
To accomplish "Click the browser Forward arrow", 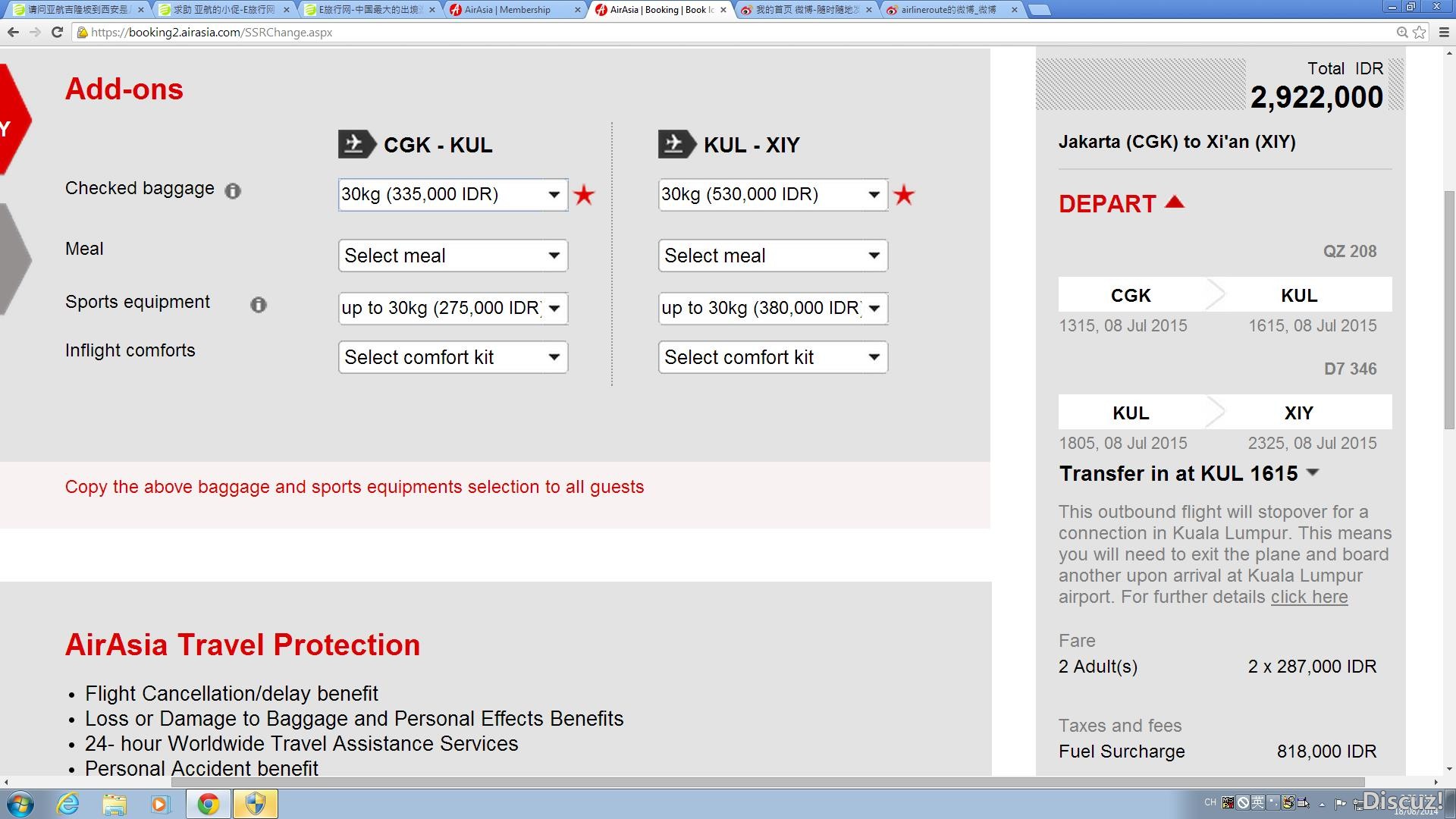I will (35, 32).
